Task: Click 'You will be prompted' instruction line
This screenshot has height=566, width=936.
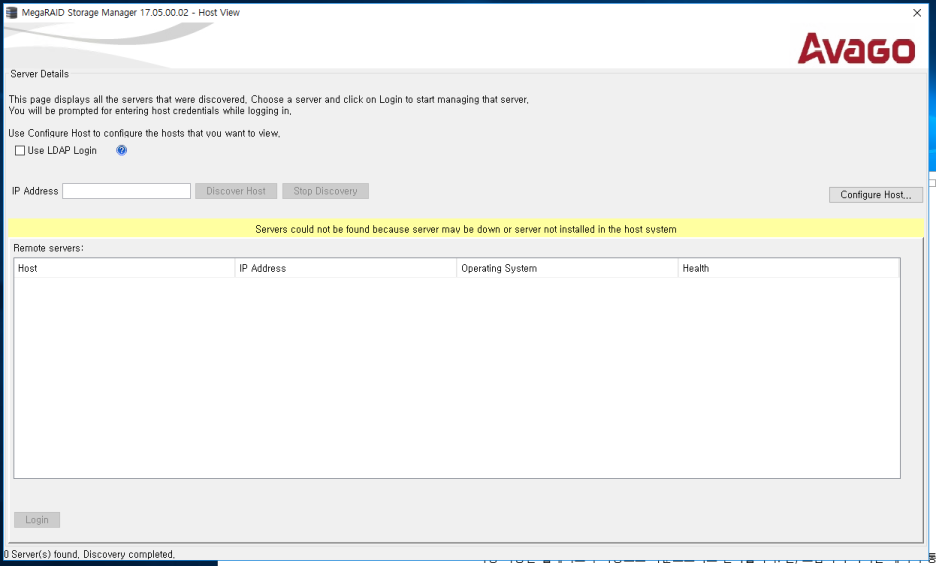Action: pos(150,111)
